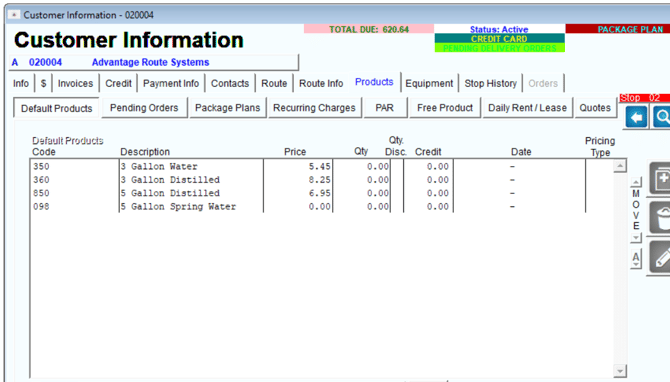Screen dimensions: 670x382
Task: Click the A sort arrow icon
Action: click(x=636, y=259)
